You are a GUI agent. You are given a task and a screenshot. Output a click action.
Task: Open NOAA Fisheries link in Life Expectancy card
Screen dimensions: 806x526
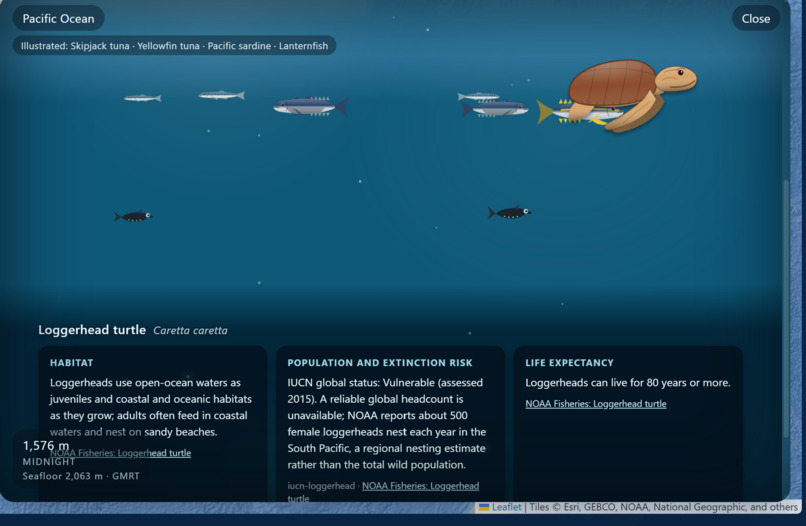[596, 404]
